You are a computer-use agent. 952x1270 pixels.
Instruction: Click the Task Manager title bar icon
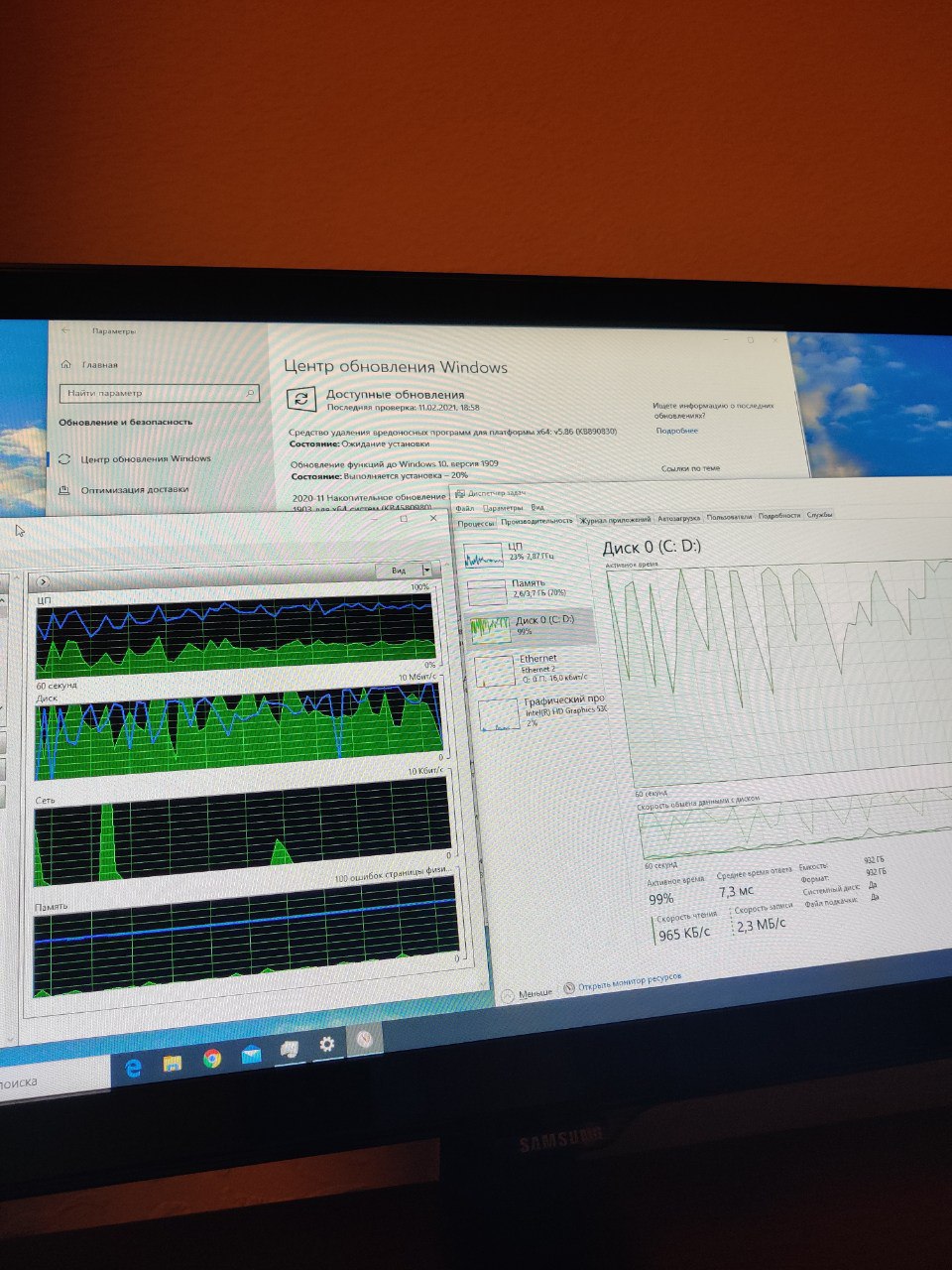coord(459,494)
